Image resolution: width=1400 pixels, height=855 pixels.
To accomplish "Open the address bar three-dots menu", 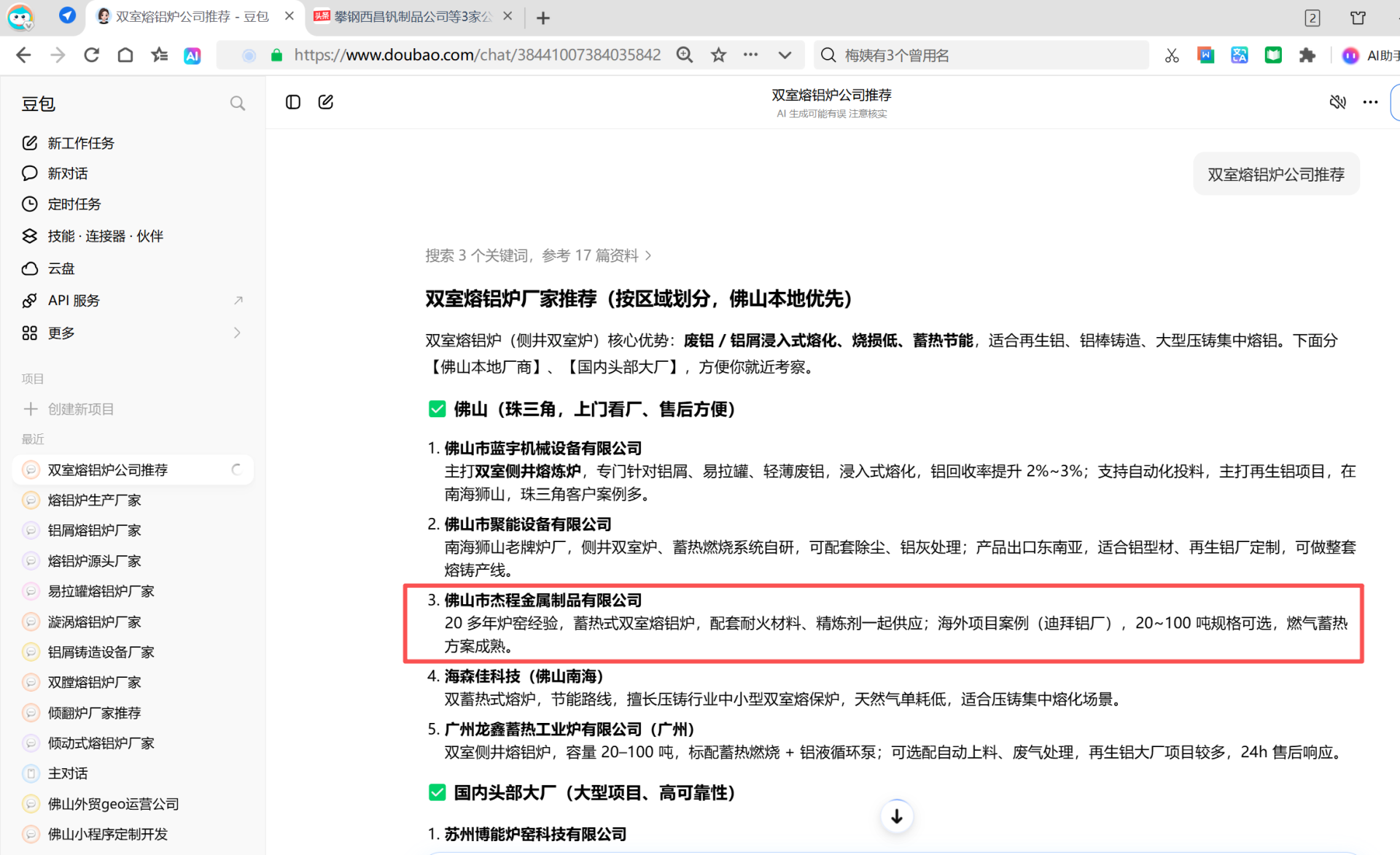I will pos(751,55).
